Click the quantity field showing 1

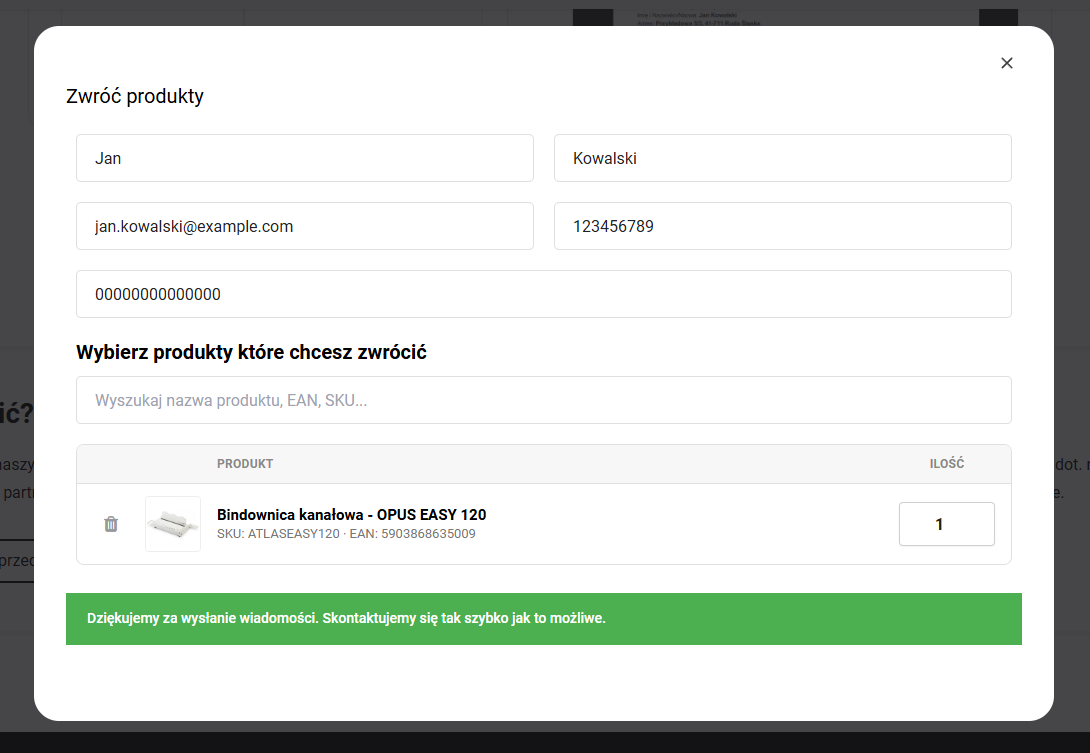[947, 524]
